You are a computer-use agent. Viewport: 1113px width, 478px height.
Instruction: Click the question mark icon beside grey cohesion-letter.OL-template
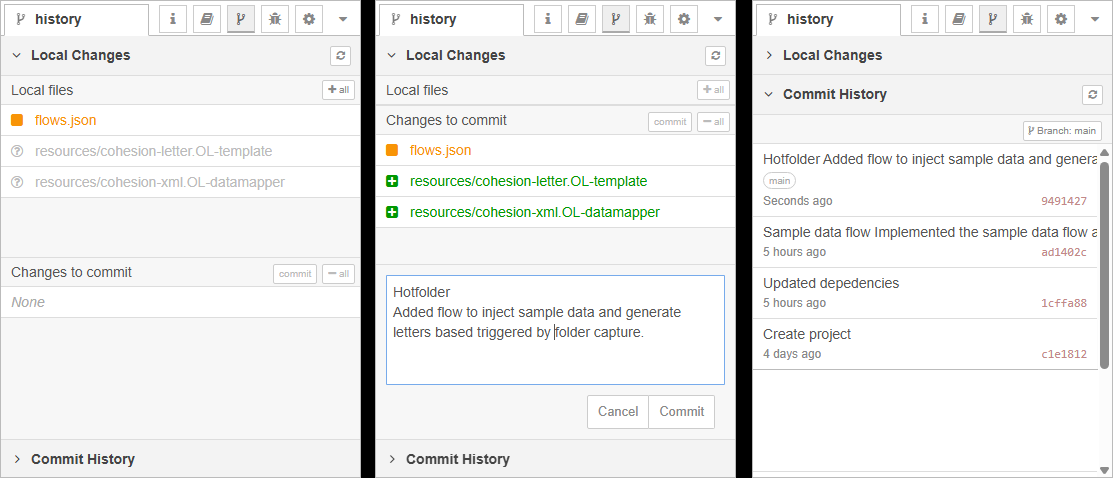click(17, 152)
